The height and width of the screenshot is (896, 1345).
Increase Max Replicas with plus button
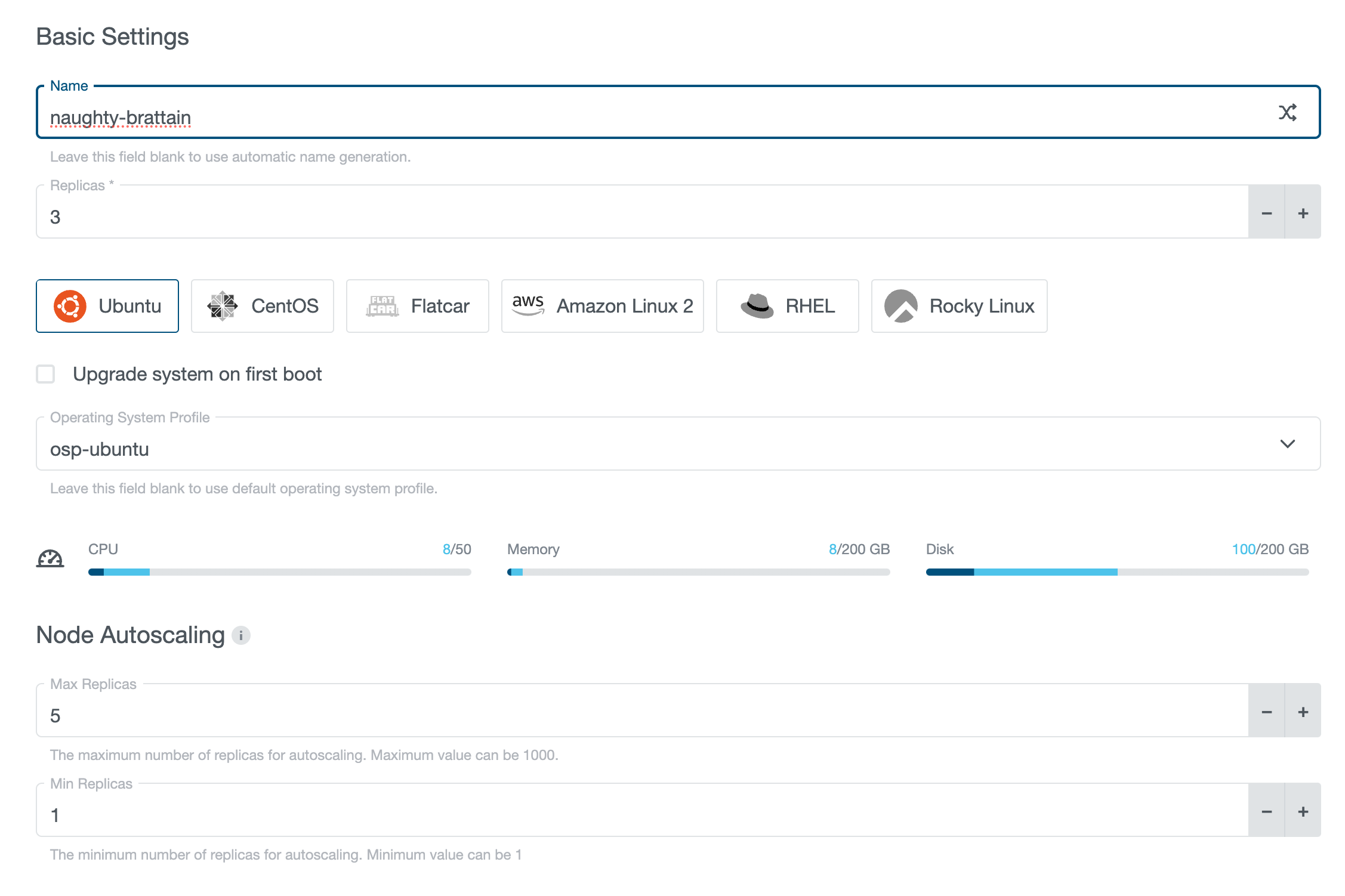pos(1303,711)
